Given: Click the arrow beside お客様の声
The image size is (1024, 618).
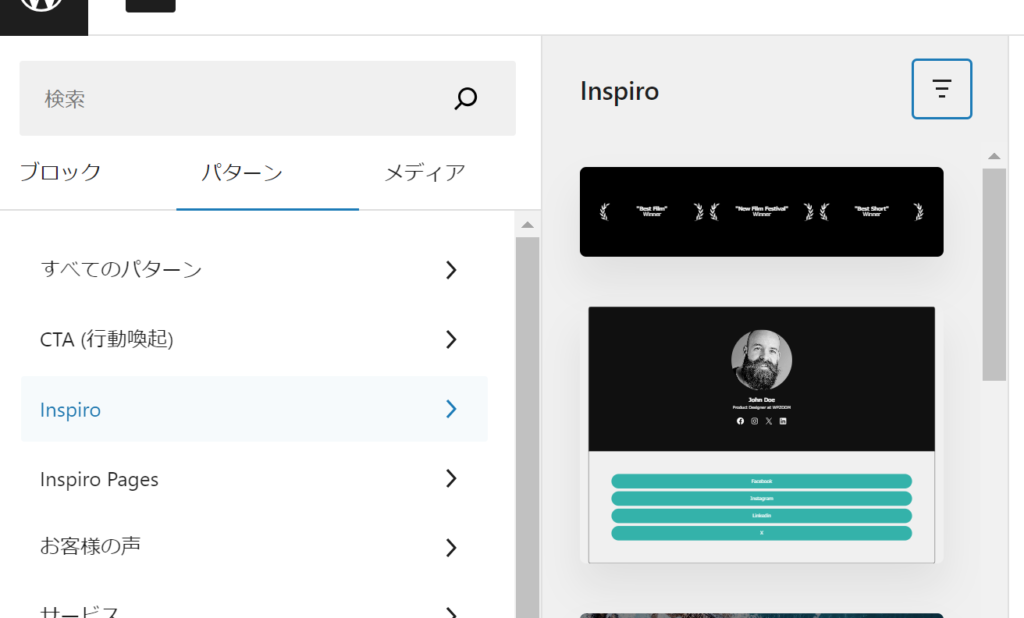Looking at the screenshot, I should (451, 547).
